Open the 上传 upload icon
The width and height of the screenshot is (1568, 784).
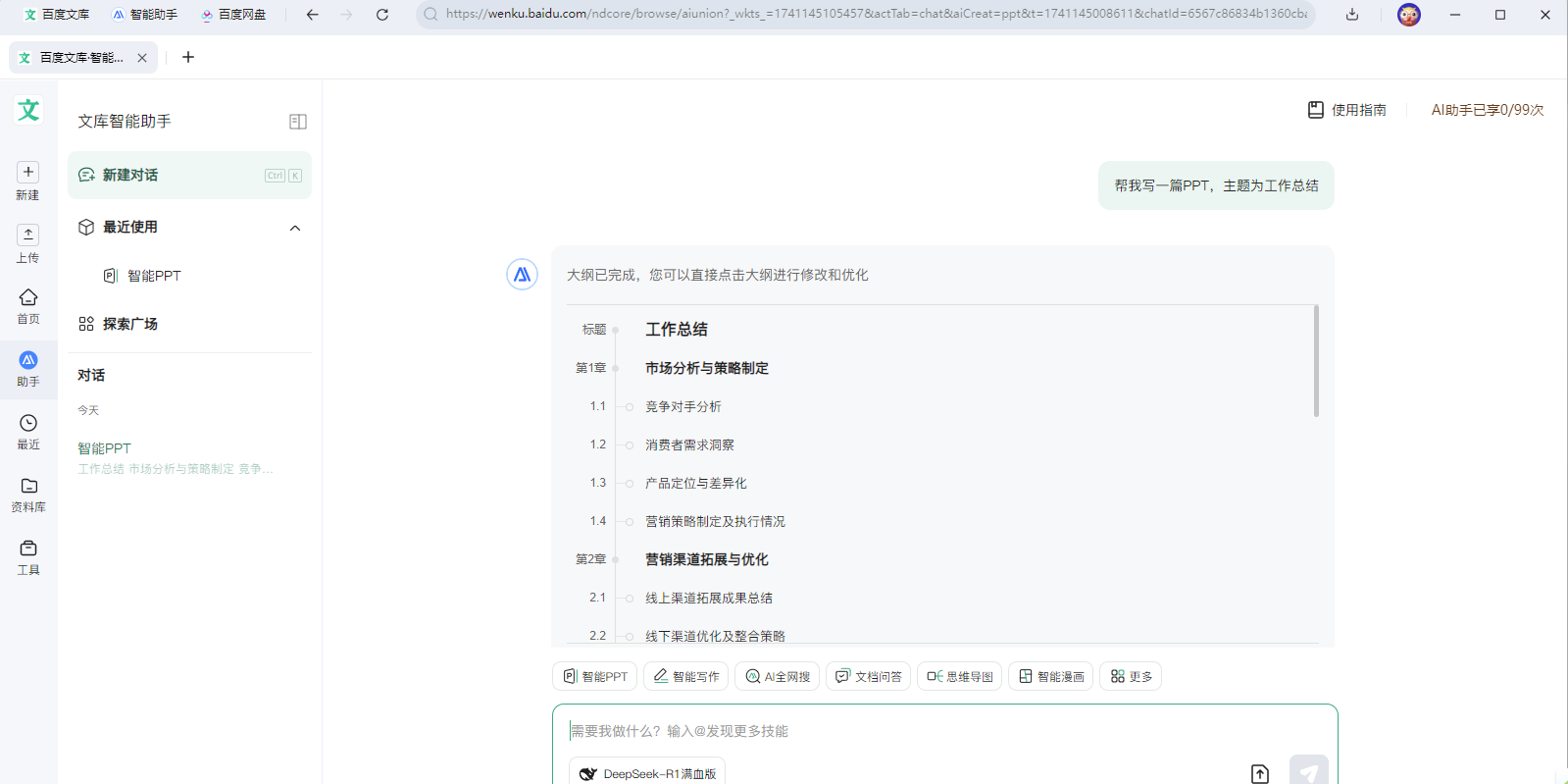[28, 235]
